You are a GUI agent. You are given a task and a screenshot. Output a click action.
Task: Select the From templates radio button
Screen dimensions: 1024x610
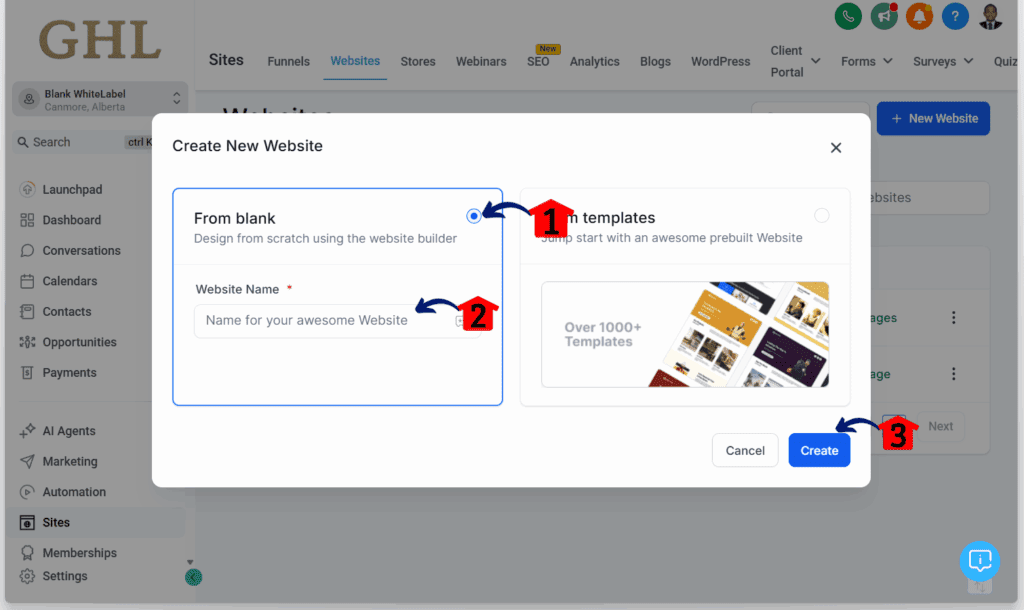(x=822, y=216)
